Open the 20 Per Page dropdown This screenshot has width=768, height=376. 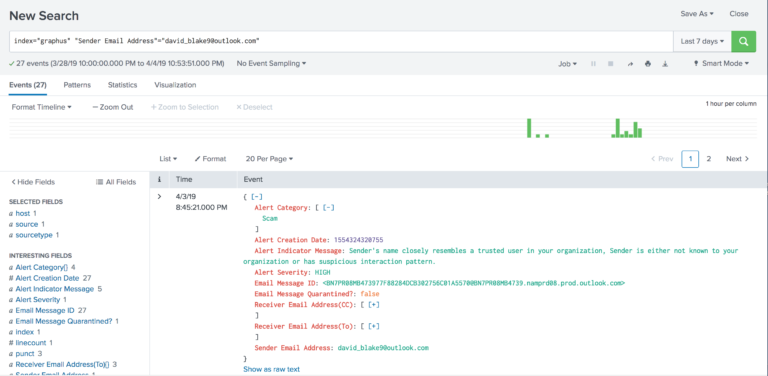coord(269,159)
